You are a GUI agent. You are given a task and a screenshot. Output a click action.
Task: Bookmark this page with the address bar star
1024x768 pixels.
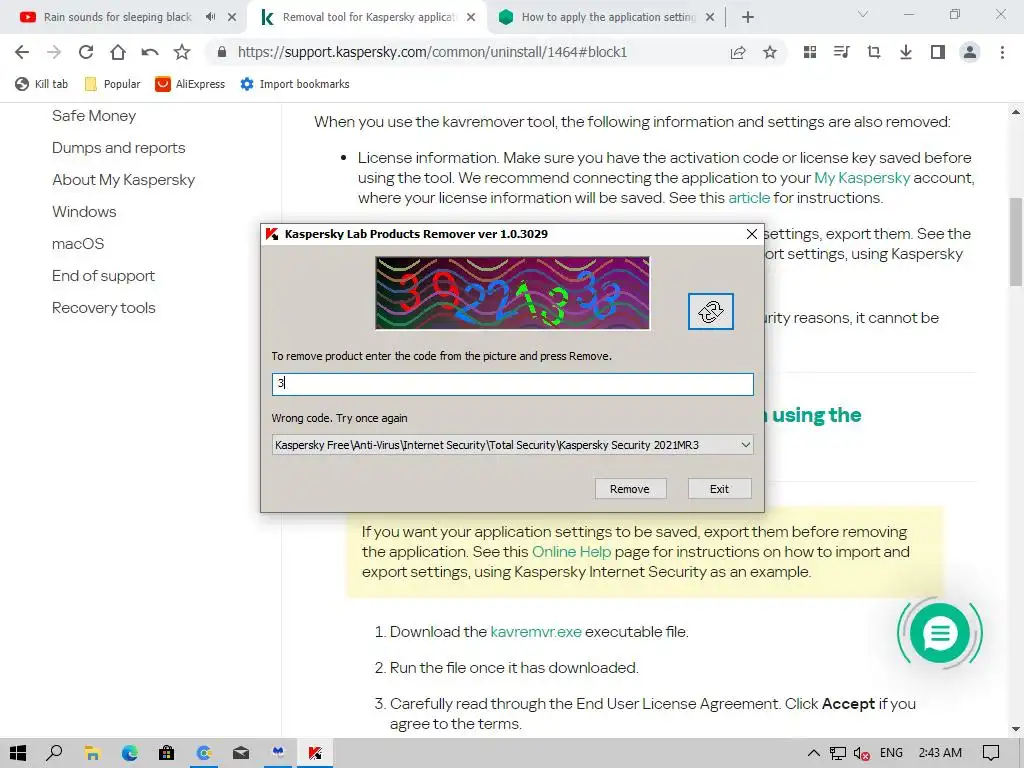(770, 52)
